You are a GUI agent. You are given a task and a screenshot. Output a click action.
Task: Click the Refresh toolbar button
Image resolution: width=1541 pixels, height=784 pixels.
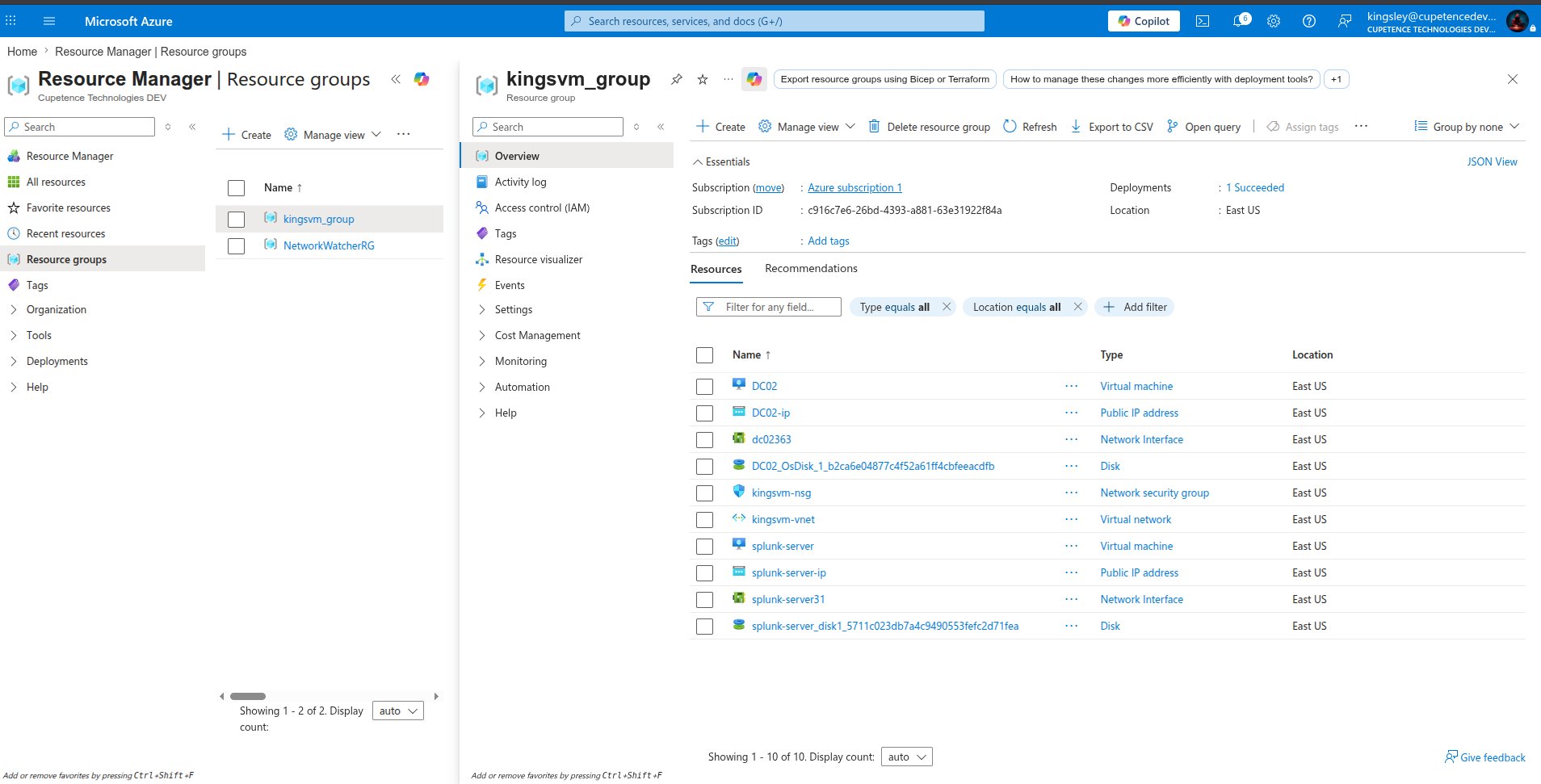click(1030, 127)
